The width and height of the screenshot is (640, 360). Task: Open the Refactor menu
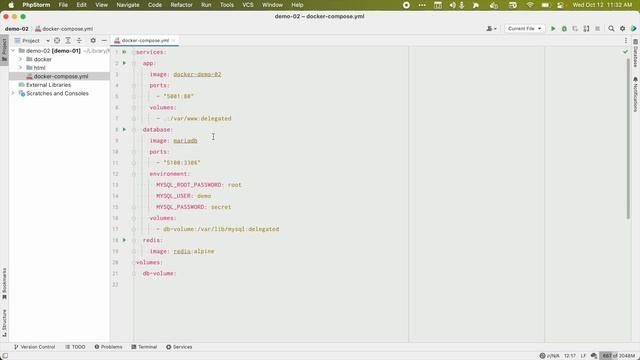coord(181,5)
